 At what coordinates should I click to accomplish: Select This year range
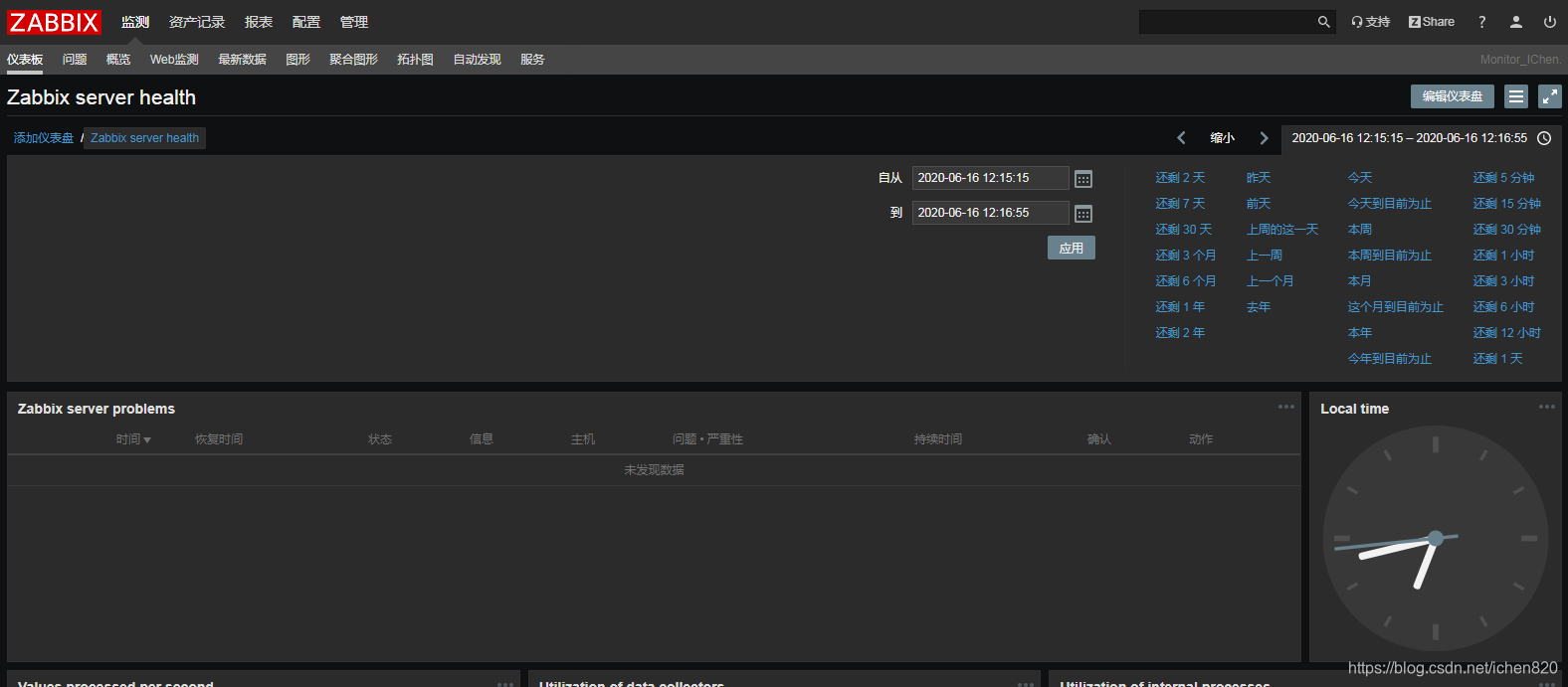(x=1360, y=333)
